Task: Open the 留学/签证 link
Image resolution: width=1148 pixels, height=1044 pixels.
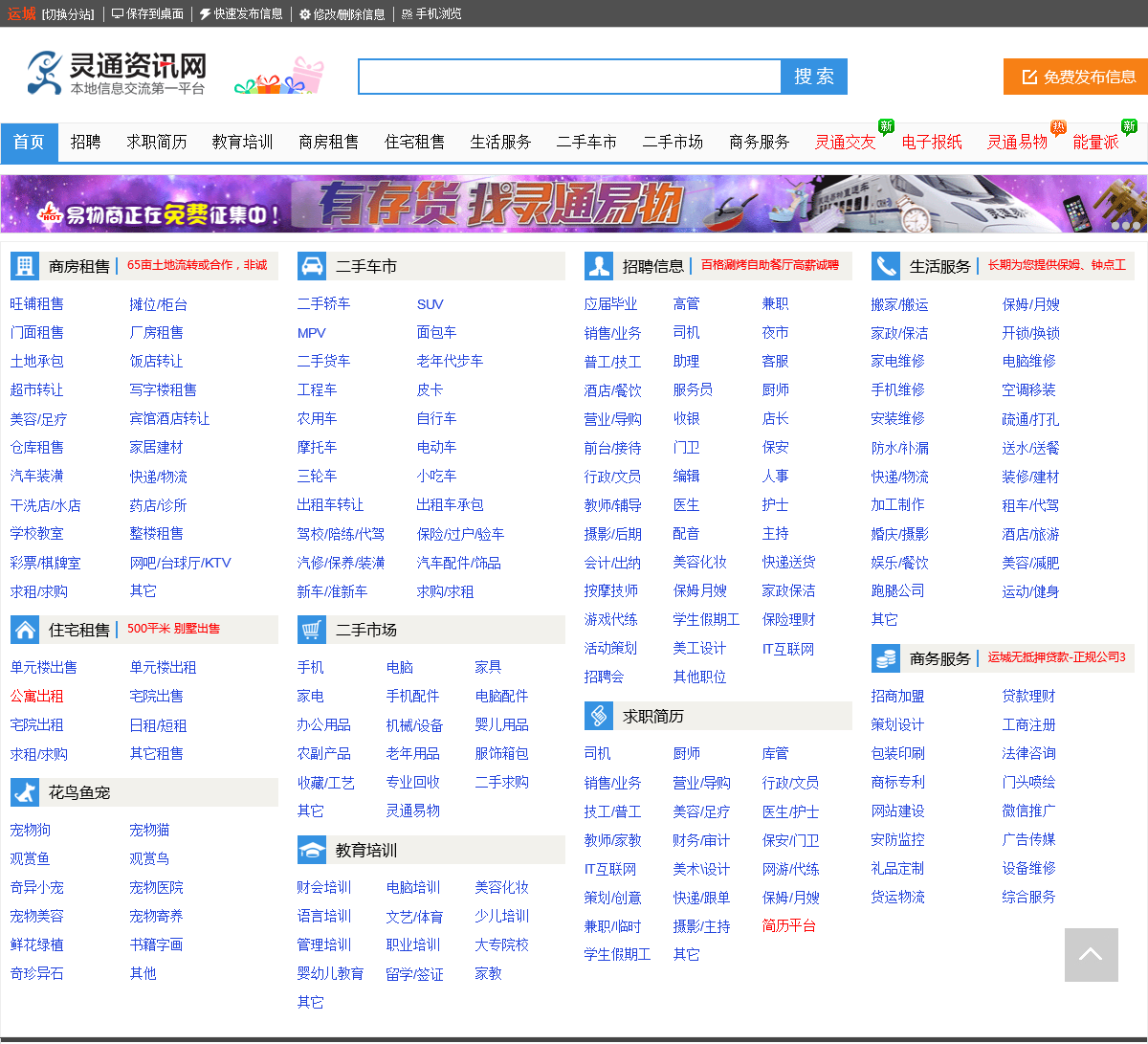Action: 415,974
